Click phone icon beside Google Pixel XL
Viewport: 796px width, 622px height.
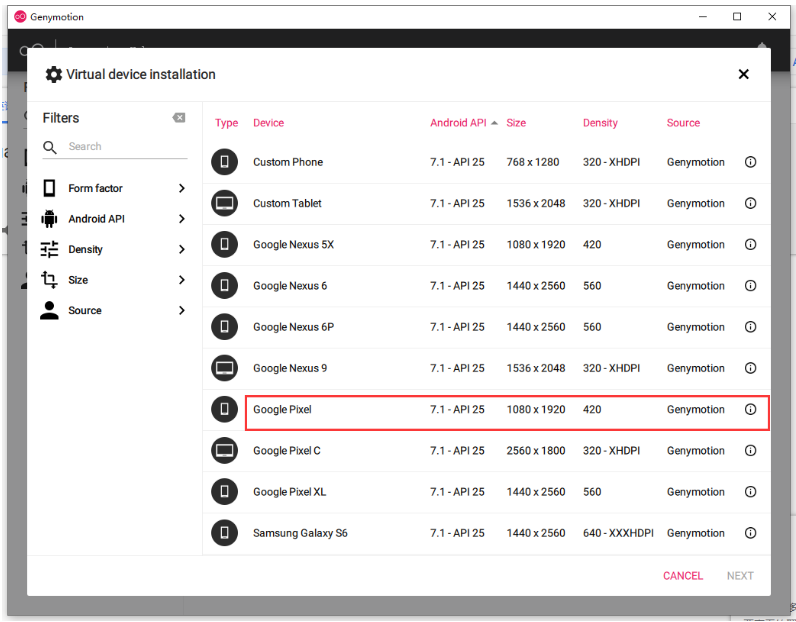(x=224, y=492)
